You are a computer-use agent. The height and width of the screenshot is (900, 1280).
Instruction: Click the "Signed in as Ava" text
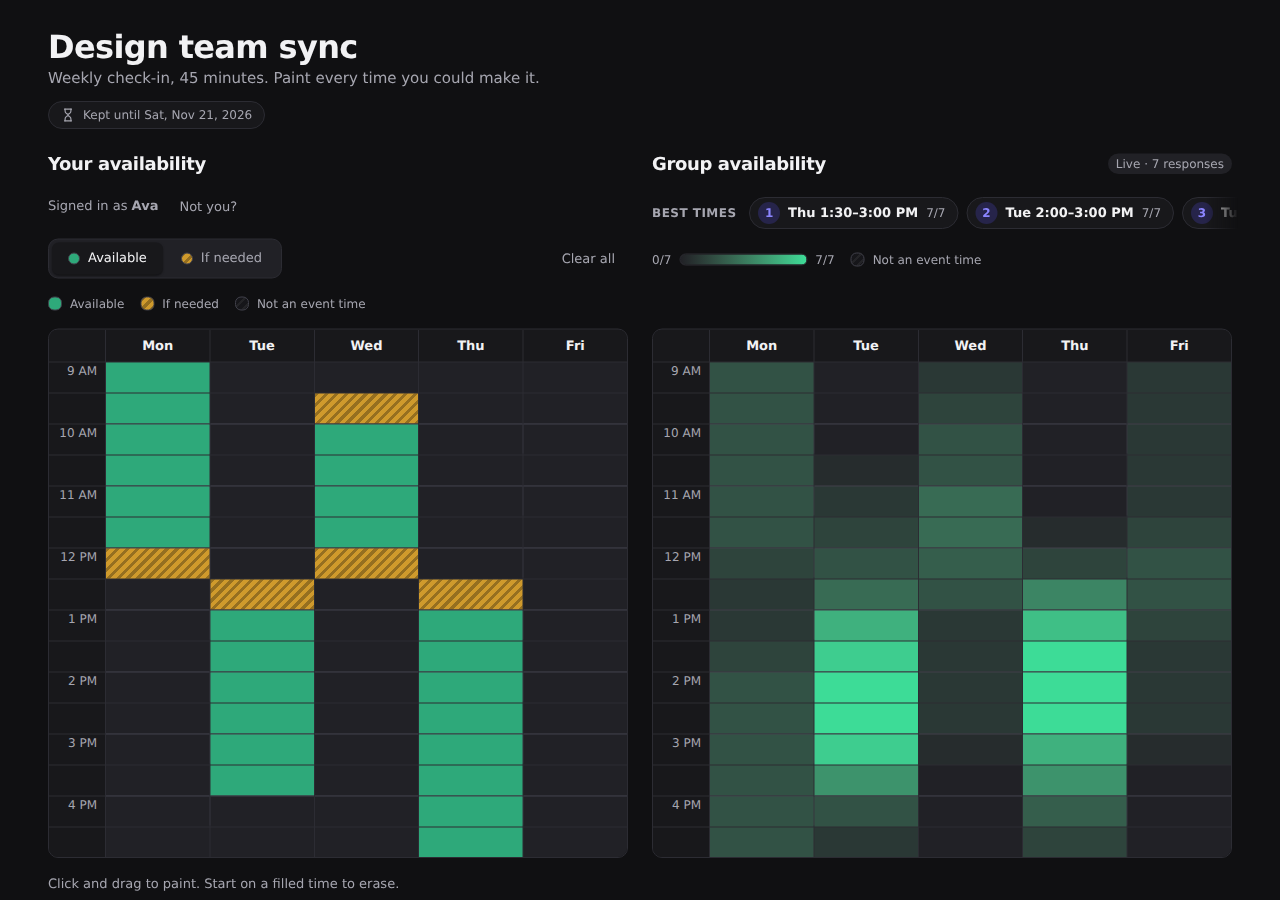point(103,206)
